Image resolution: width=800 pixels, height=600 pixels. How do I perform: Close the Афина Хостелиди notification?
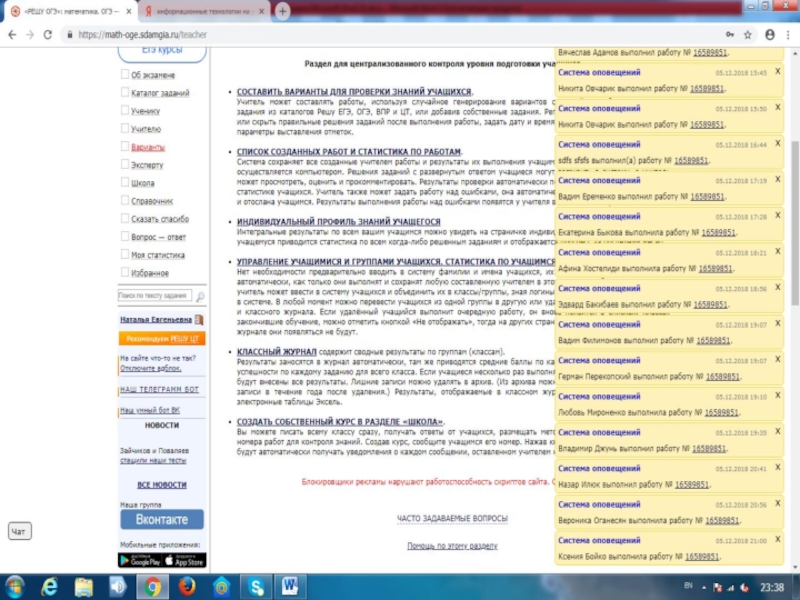click(778, 251)
